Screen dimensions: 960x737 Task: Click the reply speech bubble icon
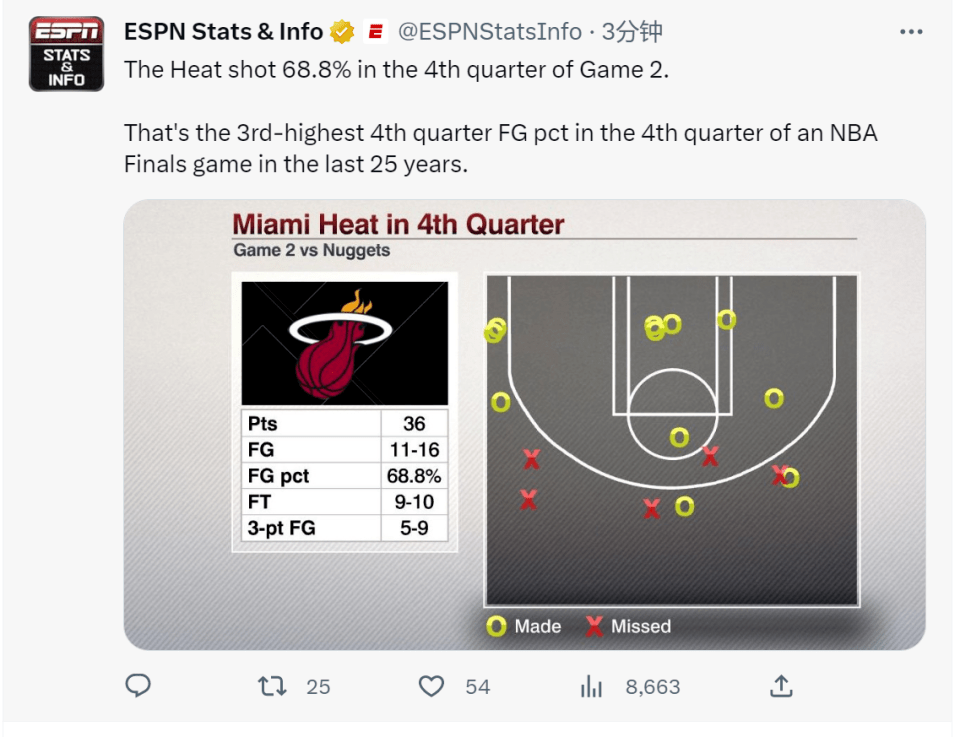(138, 686)
